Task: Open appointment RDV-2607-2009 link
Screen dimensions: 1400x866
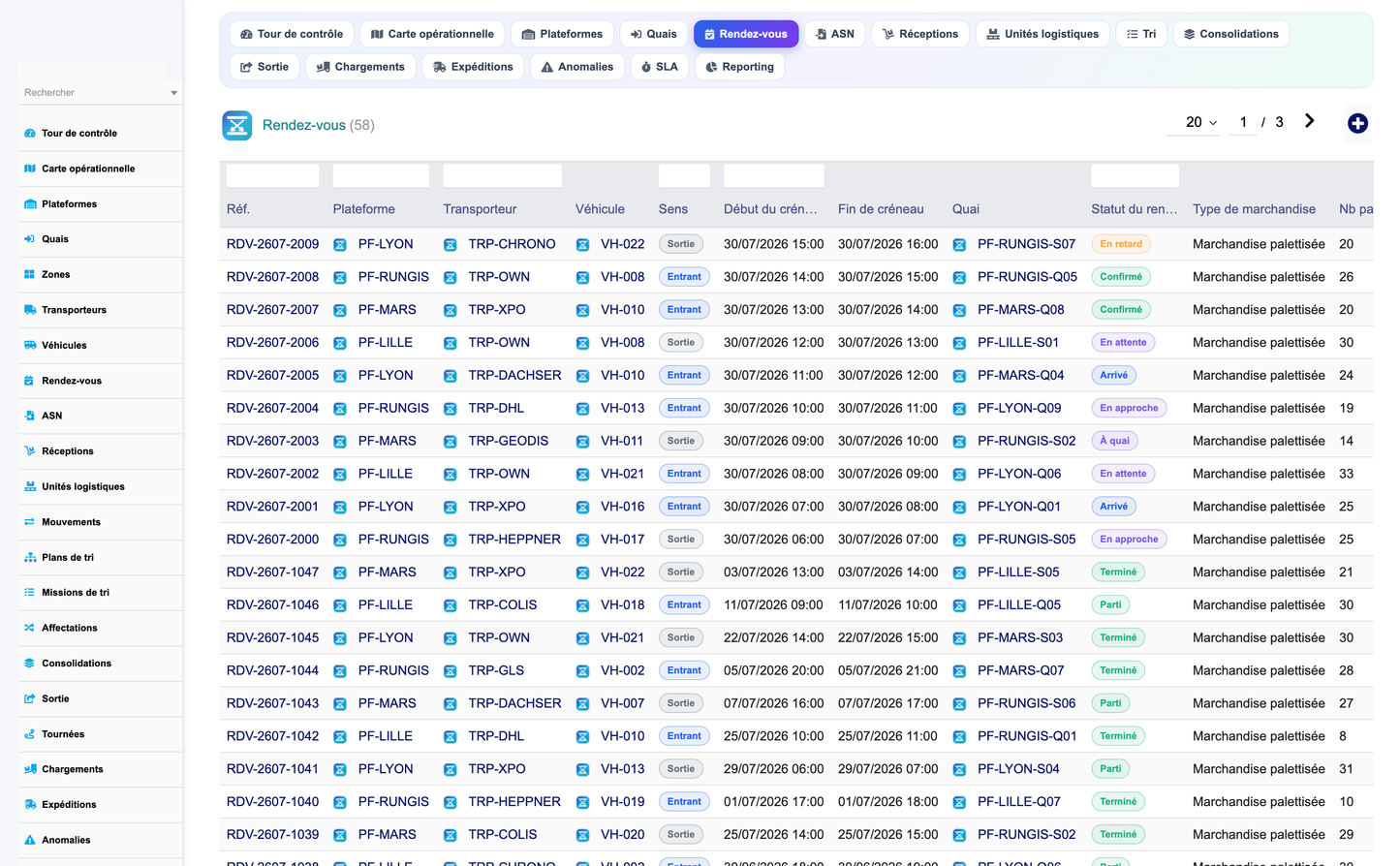Action: (272, 244)
